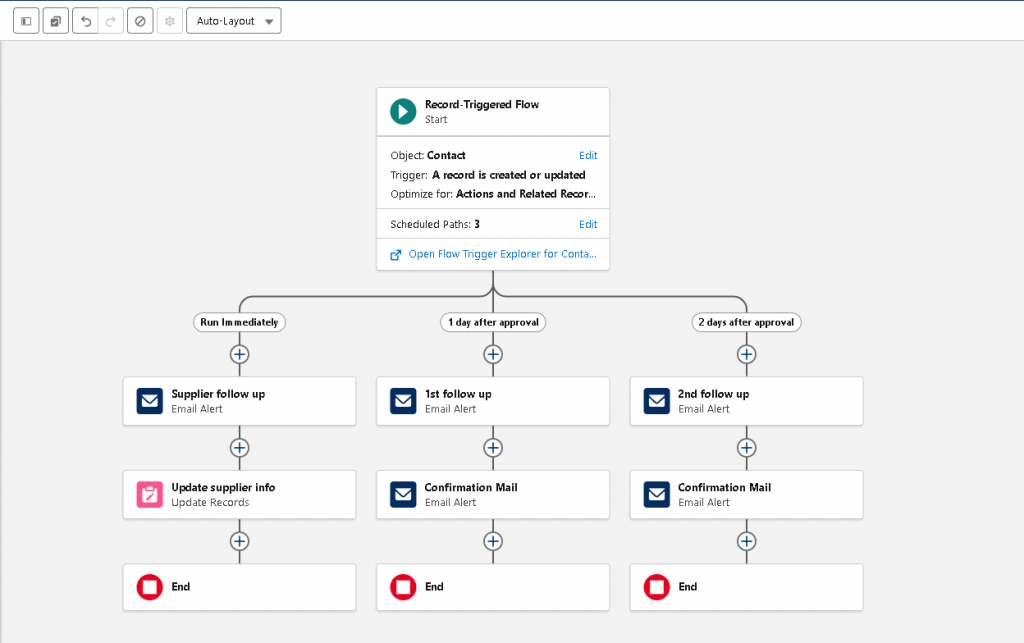Screen dimensions: 1024x643
Task: Add element above 2nd follow up
Action: click(746, 354)
